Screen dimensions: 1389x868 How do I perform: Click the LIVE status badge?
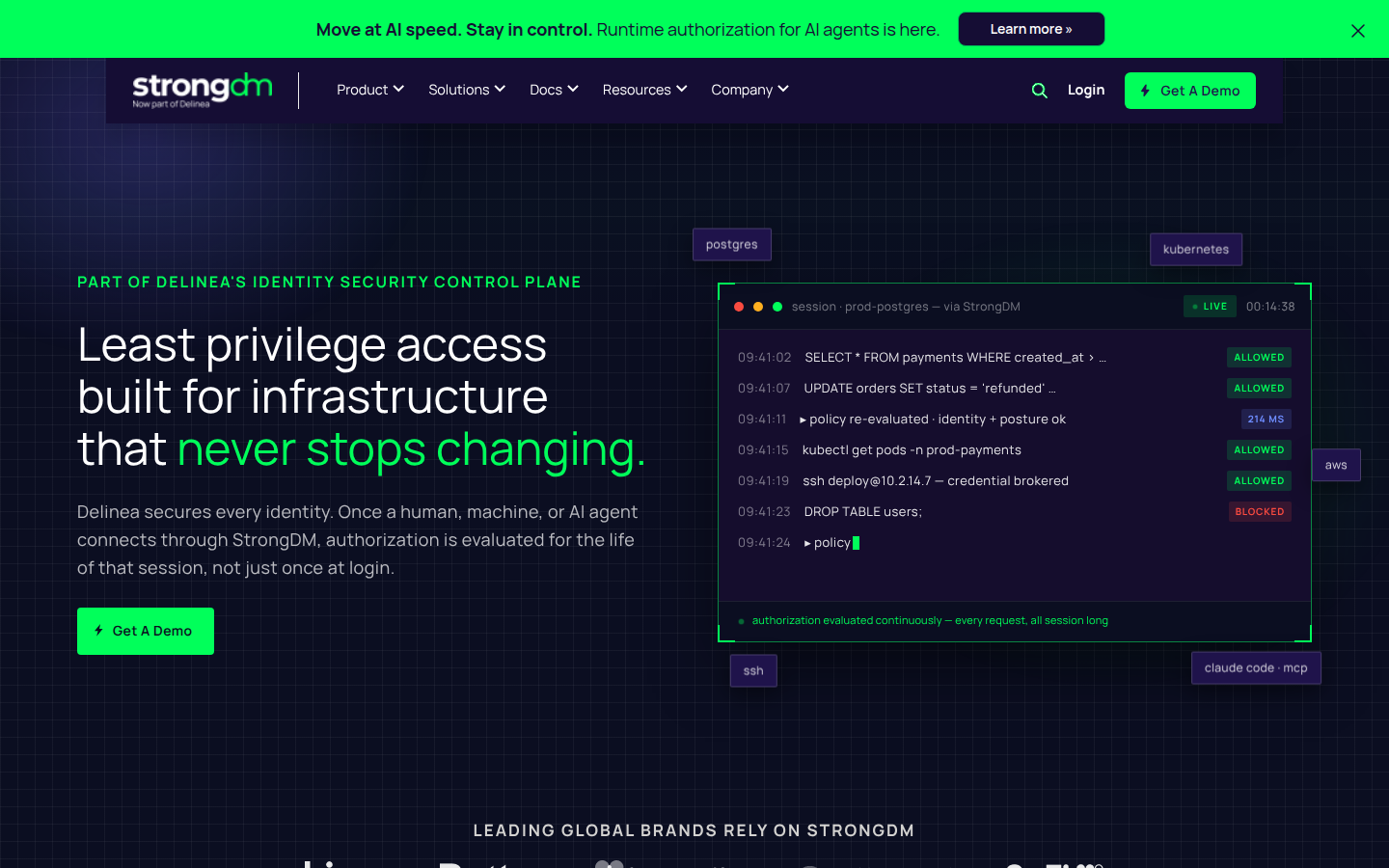[x=1209, y=307]
